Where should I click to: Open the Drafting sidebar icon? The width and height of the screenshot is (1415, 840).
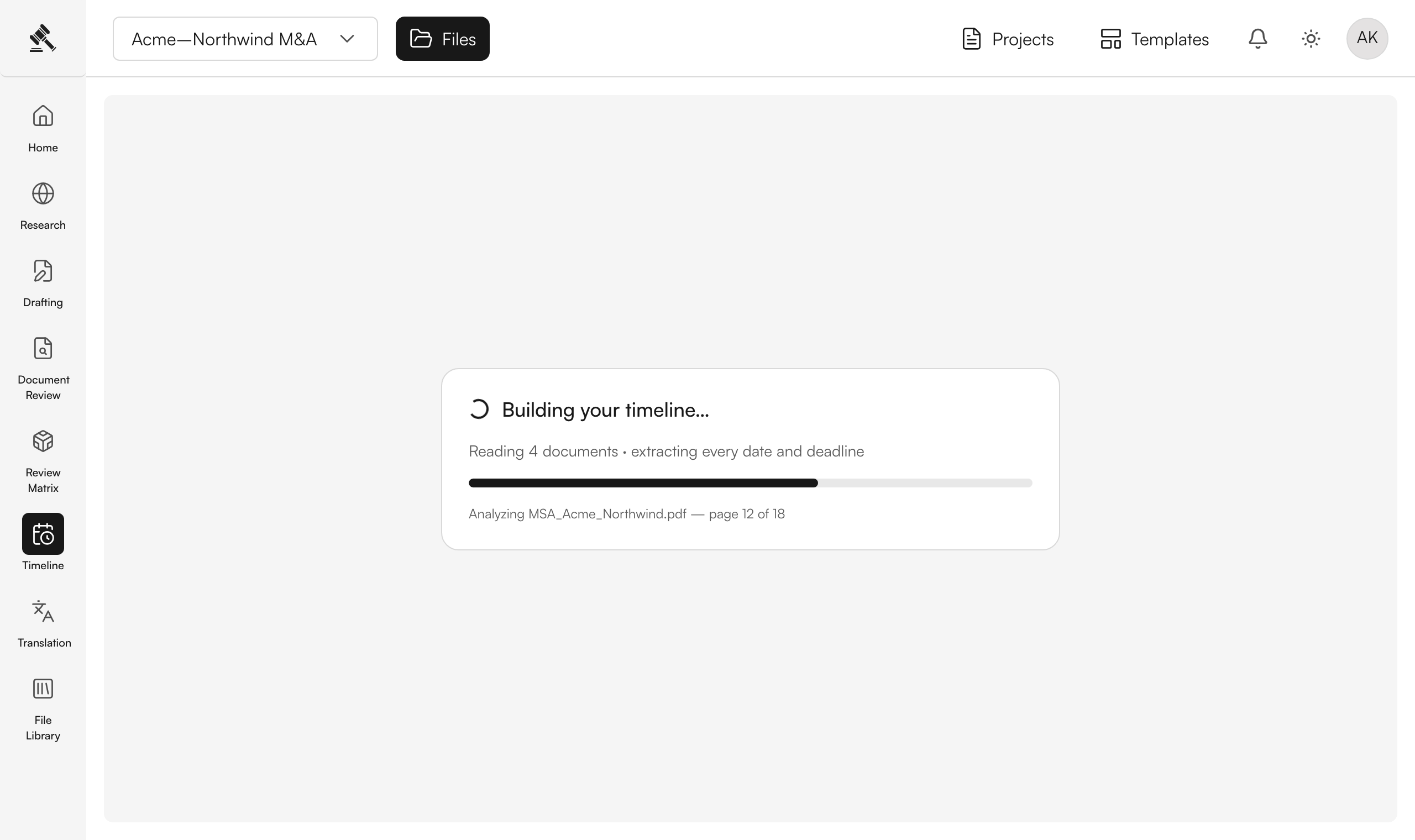[x=43, y=271]
